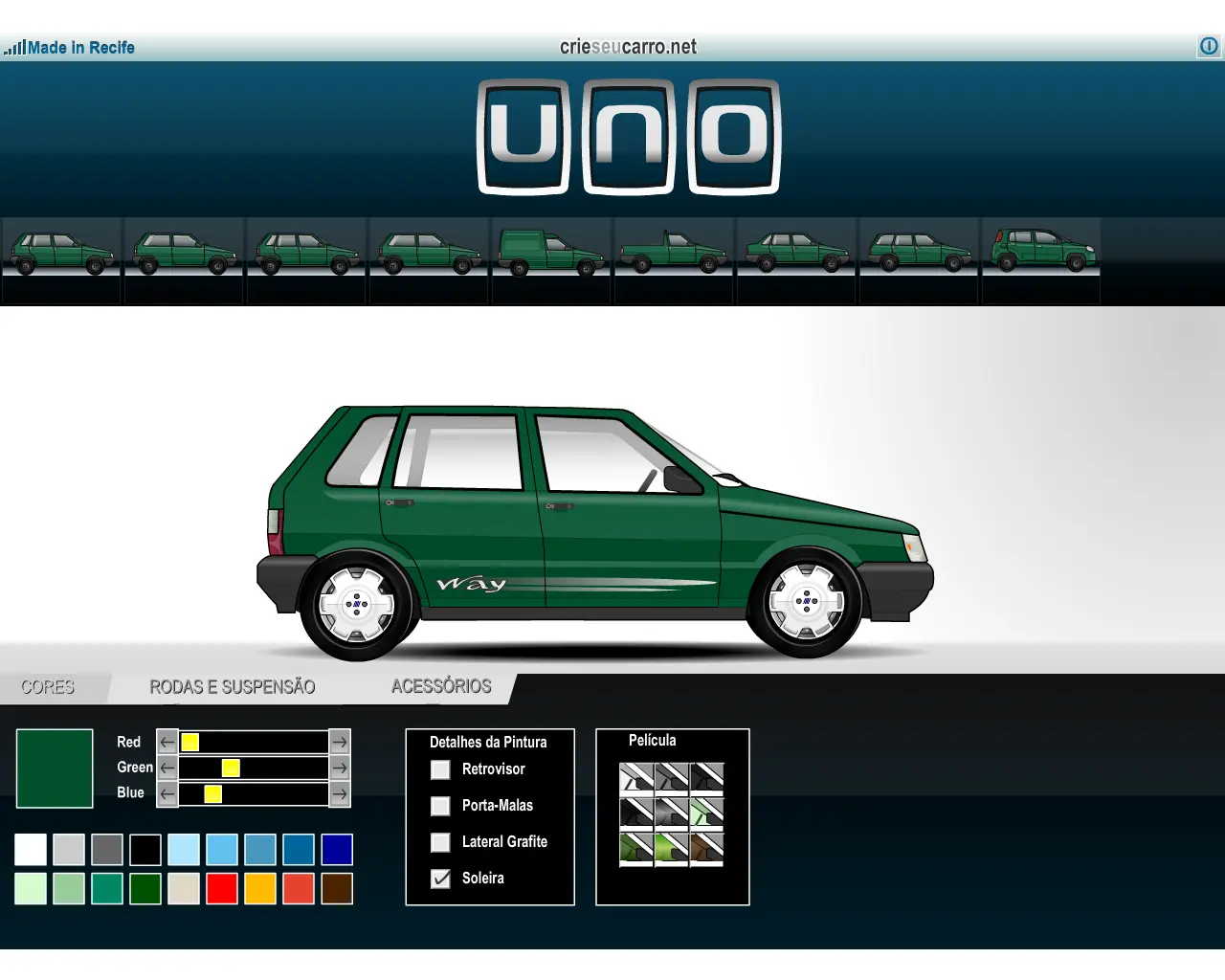This screenshot has width=1225, height=980.
Task: Pick the beige color swatch
Action: [x=184, y=888]
